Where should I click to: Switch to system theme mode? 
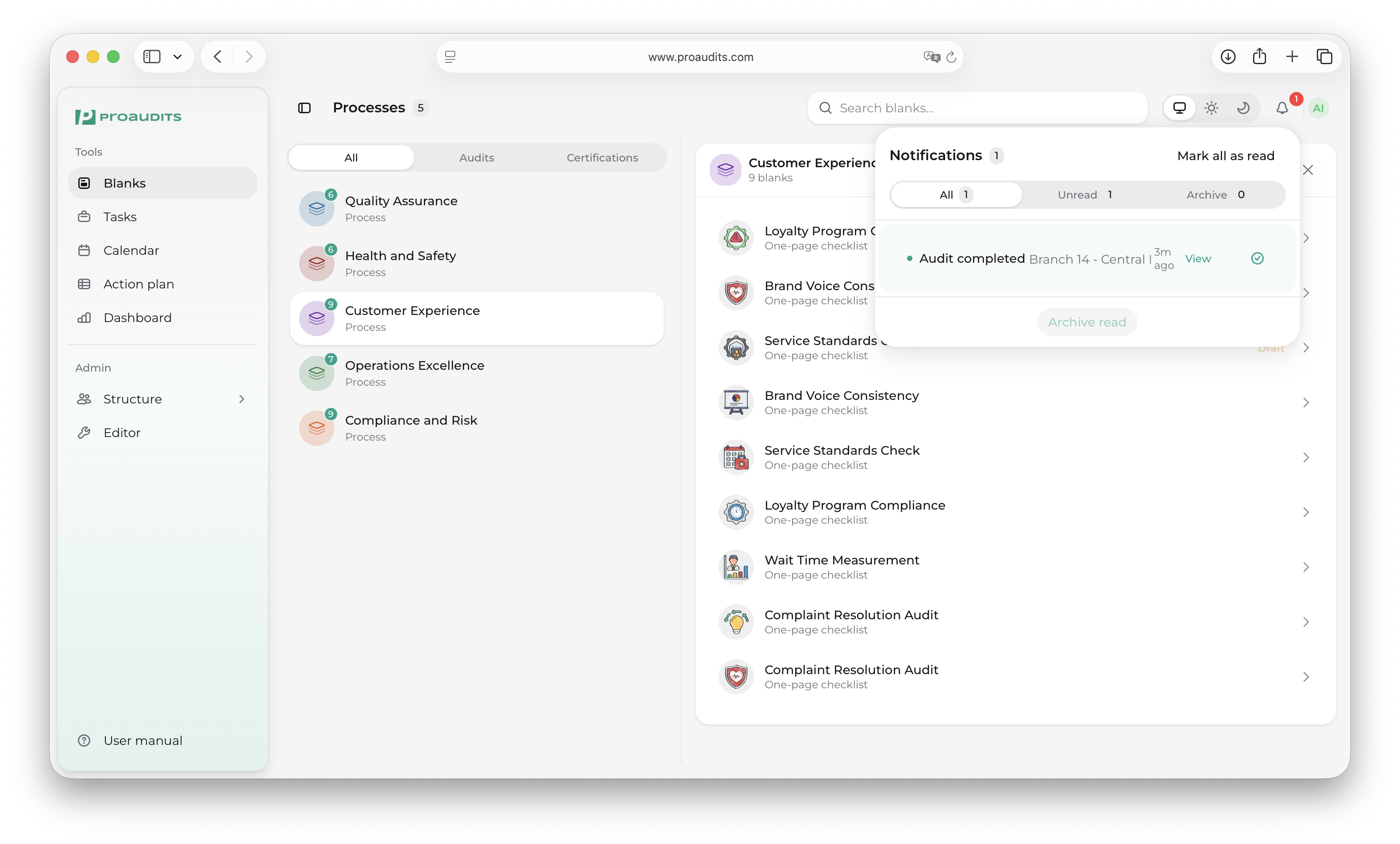click(1180, 108)
